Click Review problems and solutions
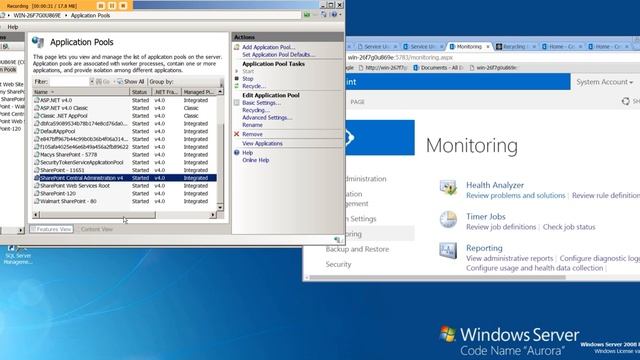The image size is (640, 360). coord(516,196)
